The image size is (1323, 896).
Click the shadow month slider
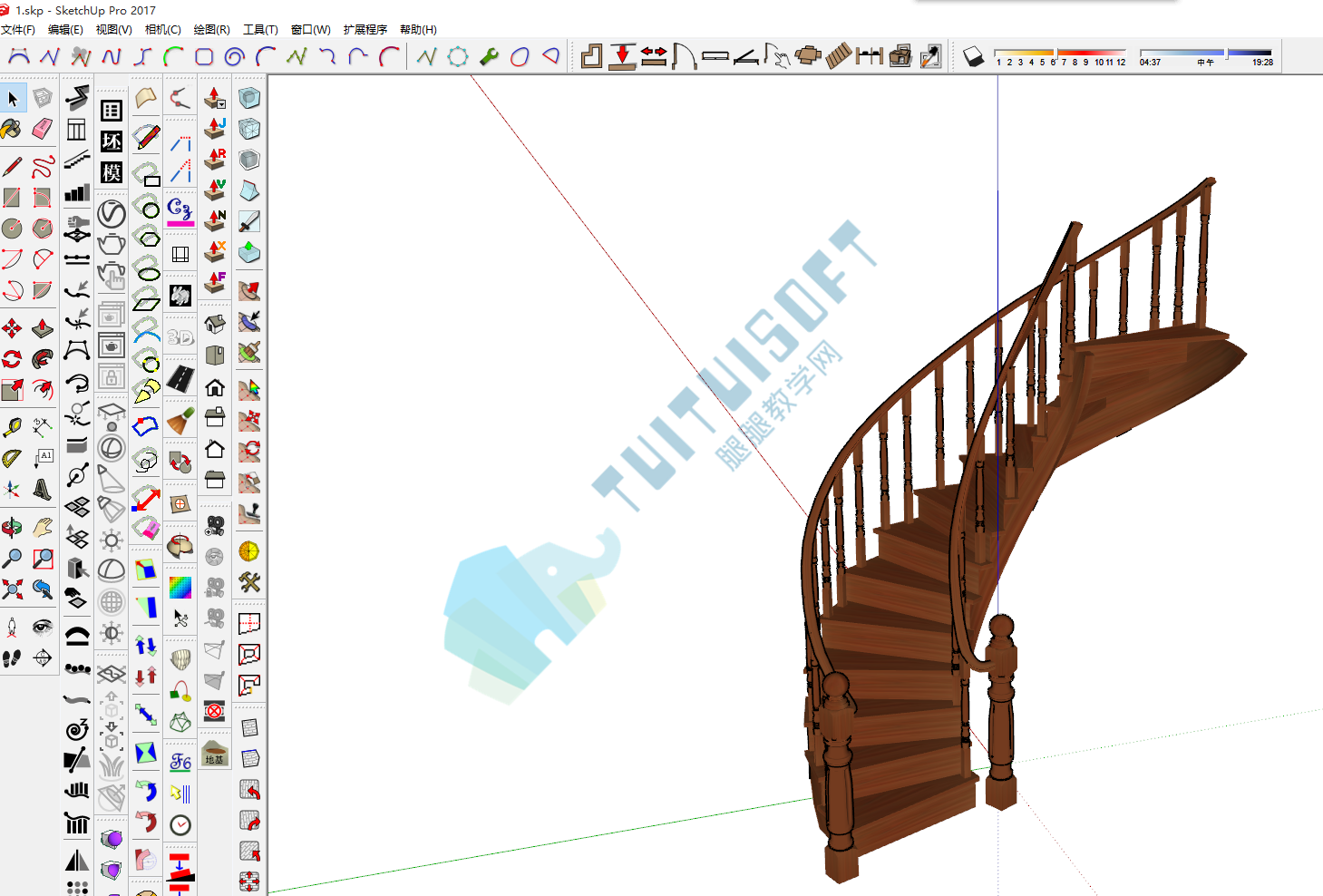pyautogui.click(x=1060, y=53)
